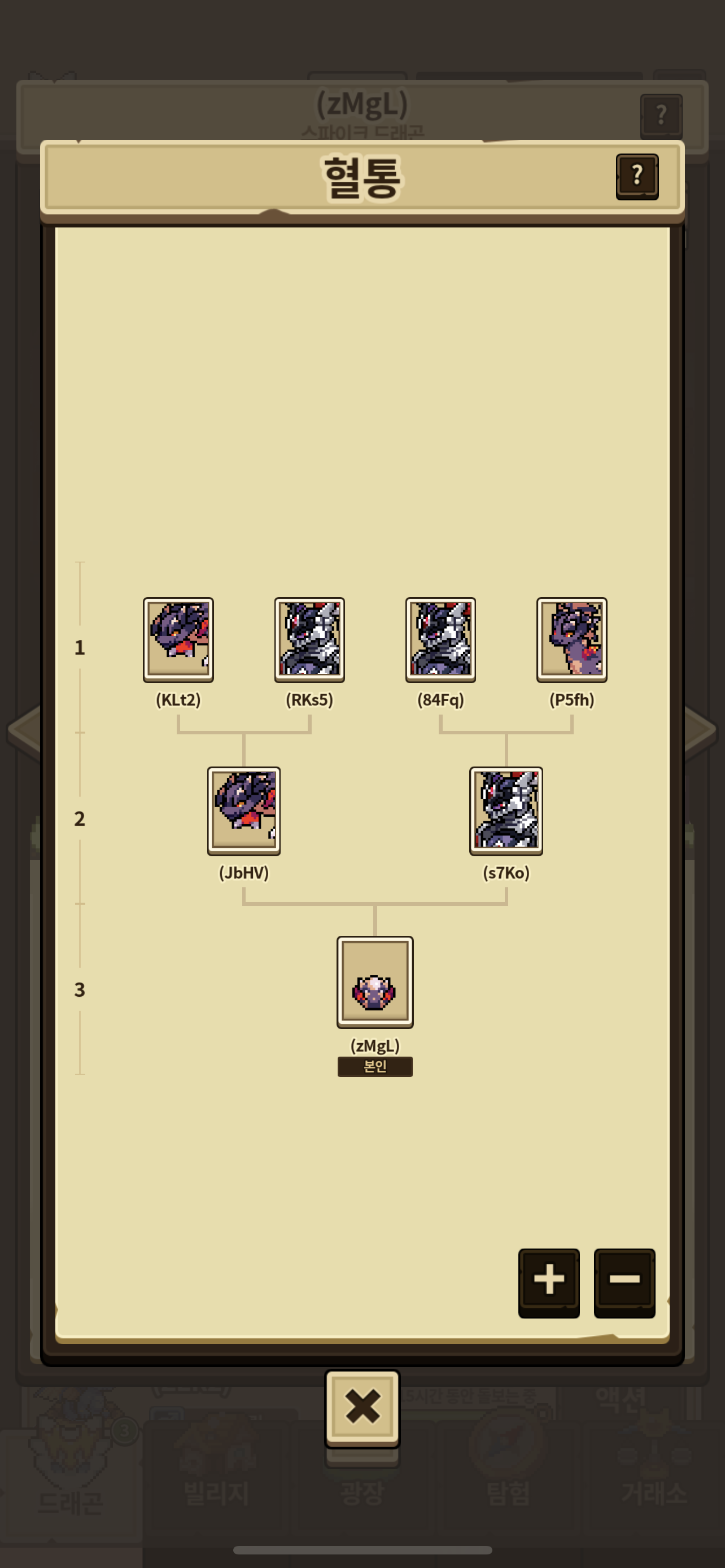This screenshot has height=1568, width=725.
Task: Tap the zMgL egg icon
Action: tap(375, 982)
